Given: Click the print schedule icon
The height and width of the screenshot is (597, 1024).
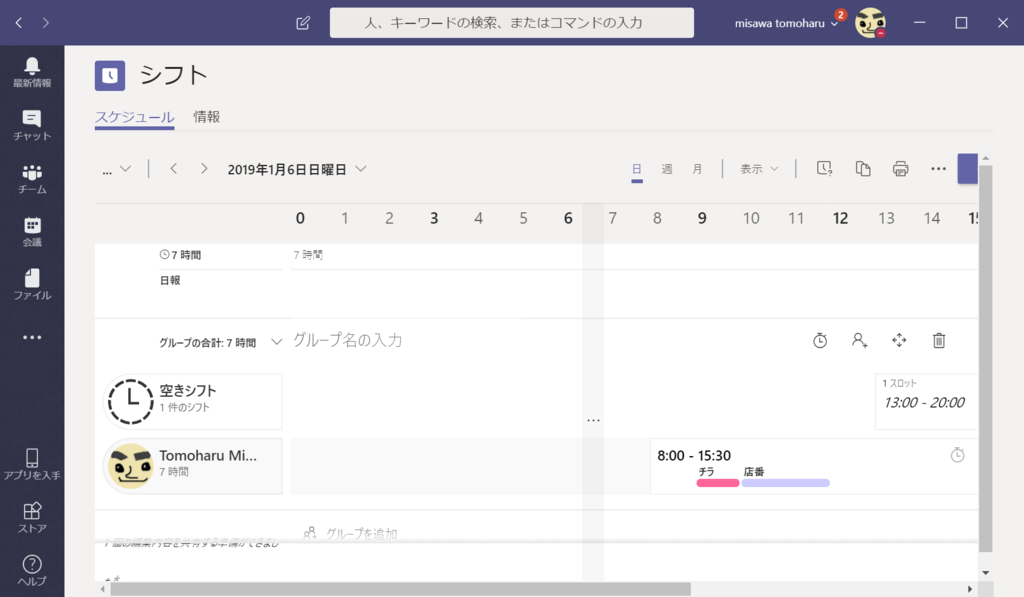Looking at the screenshot, I should tap(900, 168).
